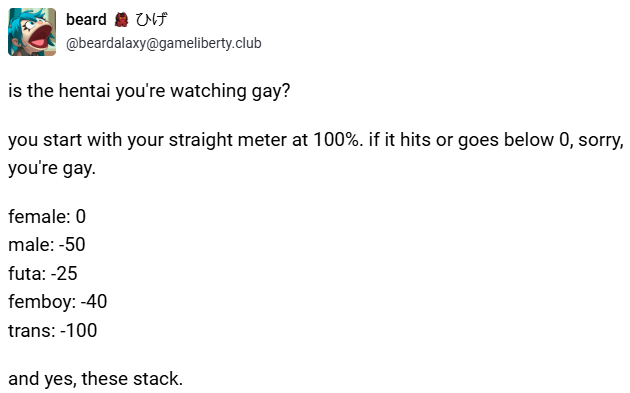Click the "-100" number in the list
The width and height of the screenshot is (630, 393).
click(x=78, y=331)
